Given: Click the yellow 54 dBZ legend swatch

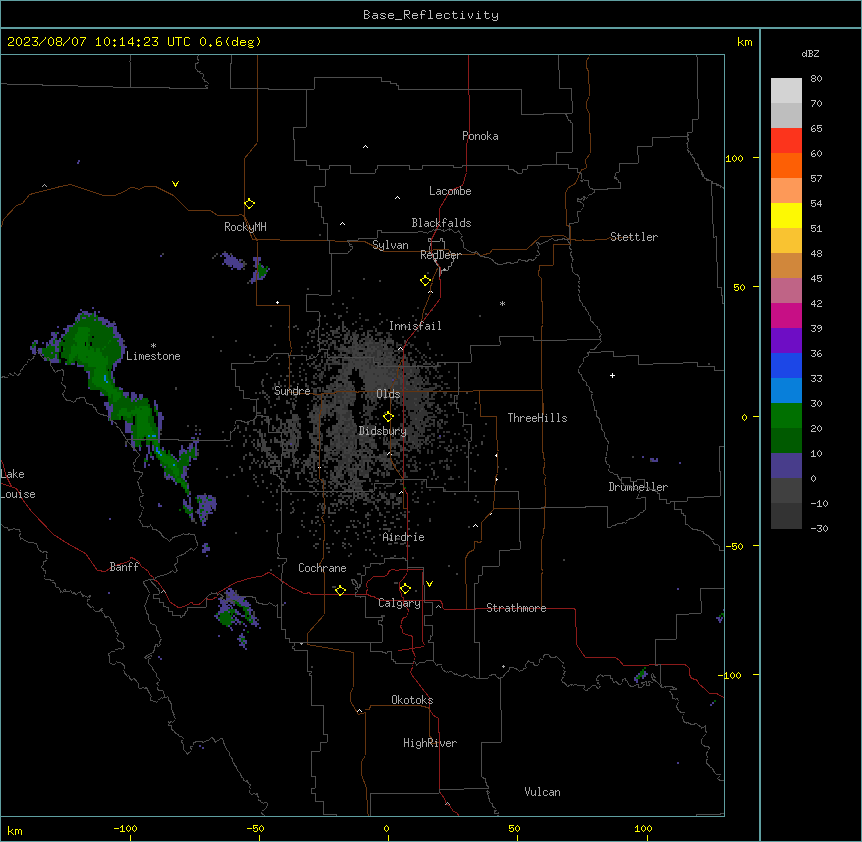Looking at the screenshot, I should click(x=786, y=215).
